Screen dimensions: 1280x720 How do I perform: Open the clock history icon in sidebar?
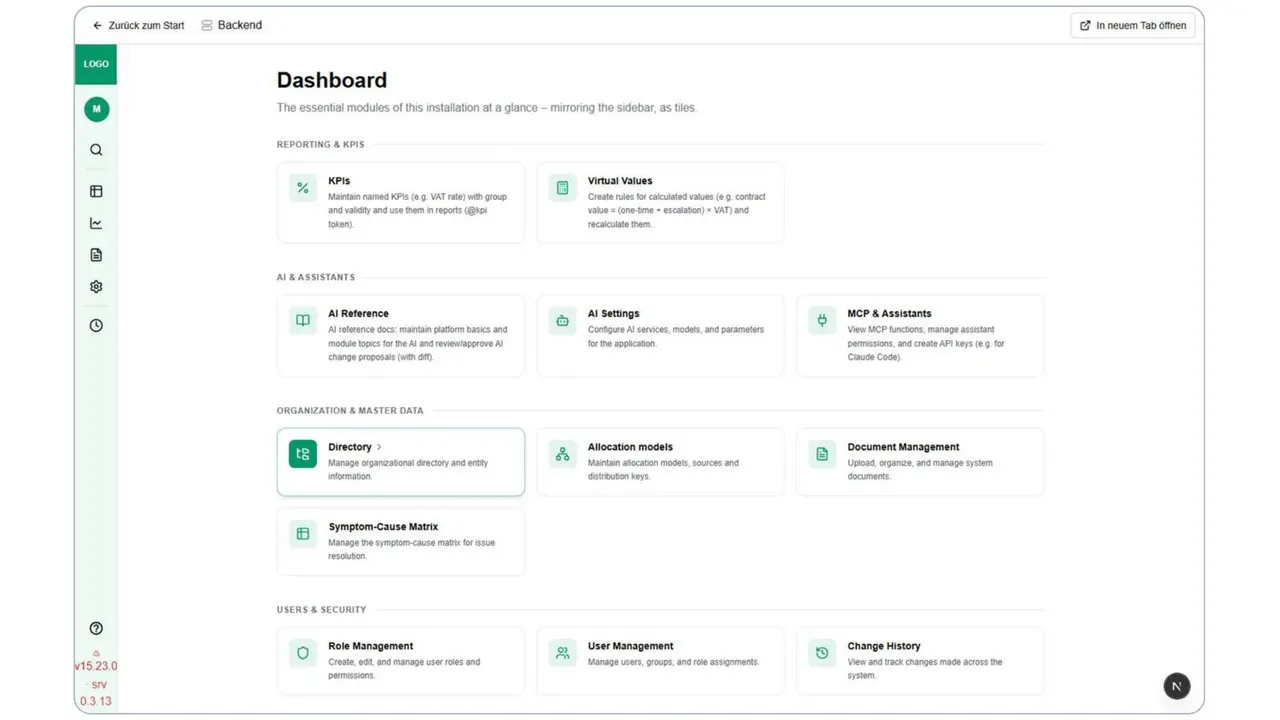coord(96,325)
